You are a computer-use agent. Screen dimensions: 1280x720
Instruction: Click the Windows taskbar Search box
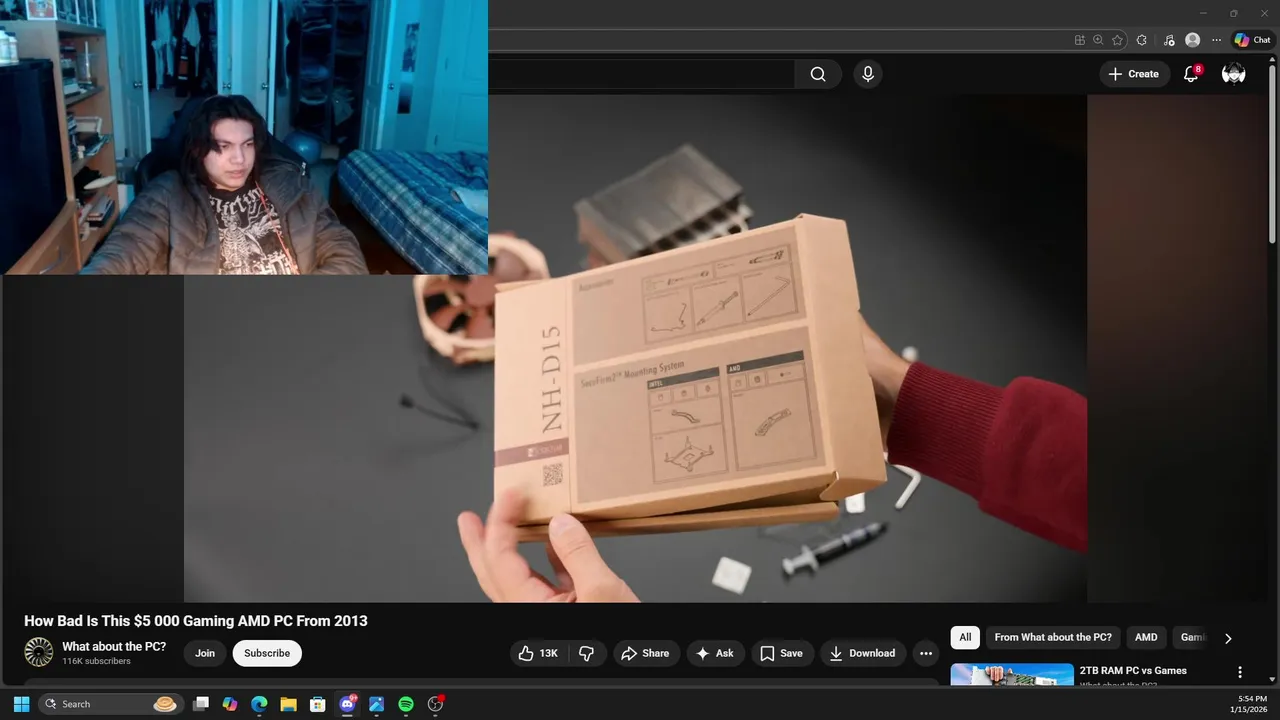click(111, 704)
